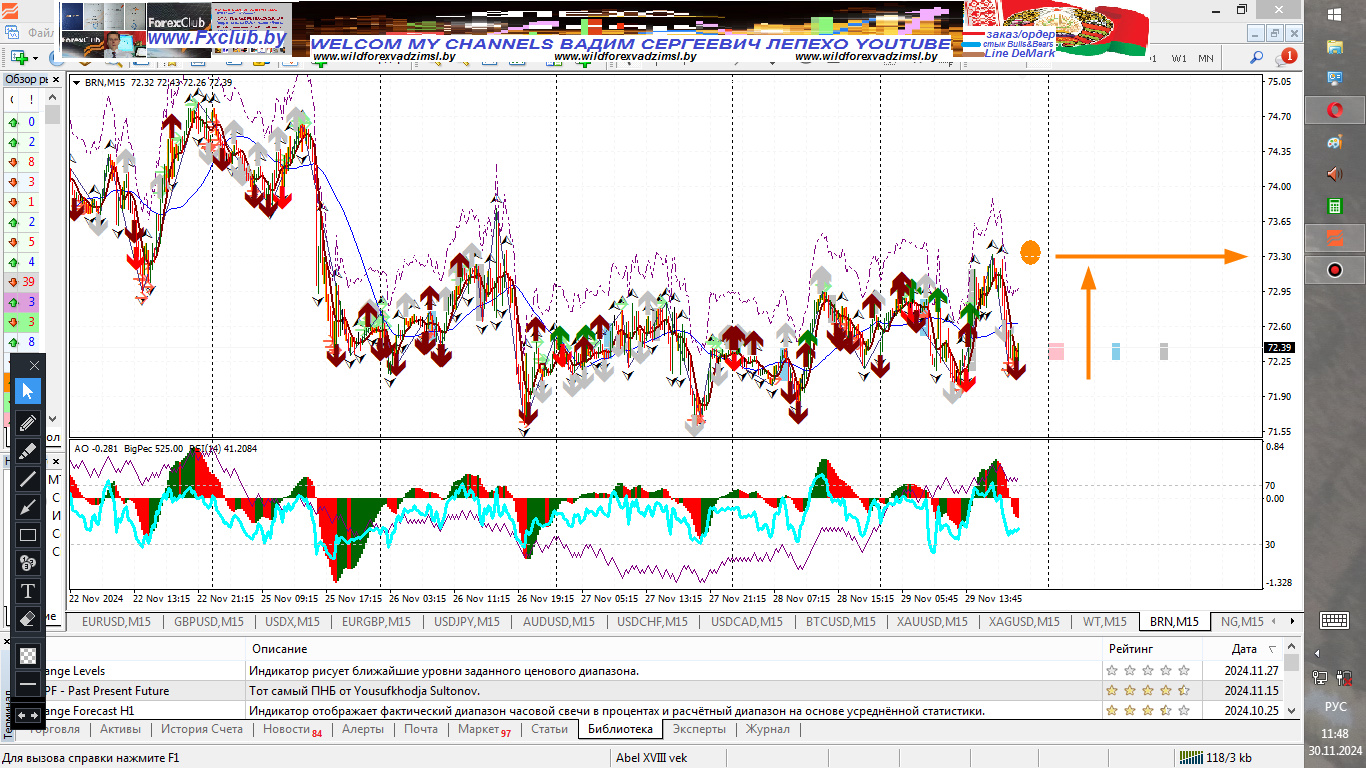Switch to GBPUSD,M15 chart tab
The height and width of the screenshot is (768, 1366).
pos(209,621)
